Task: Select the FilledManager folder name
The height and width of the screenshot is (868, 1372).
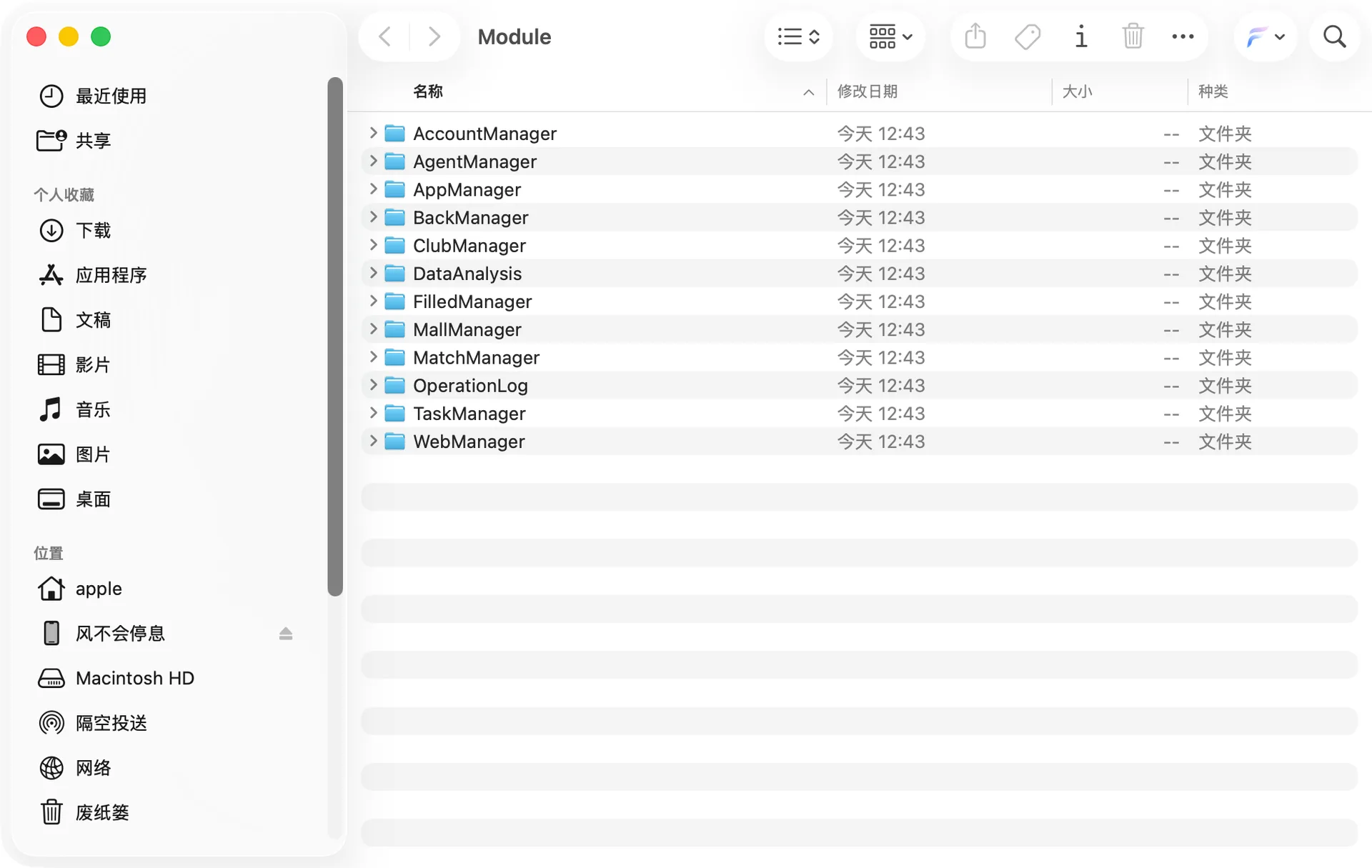Action: 472,301
